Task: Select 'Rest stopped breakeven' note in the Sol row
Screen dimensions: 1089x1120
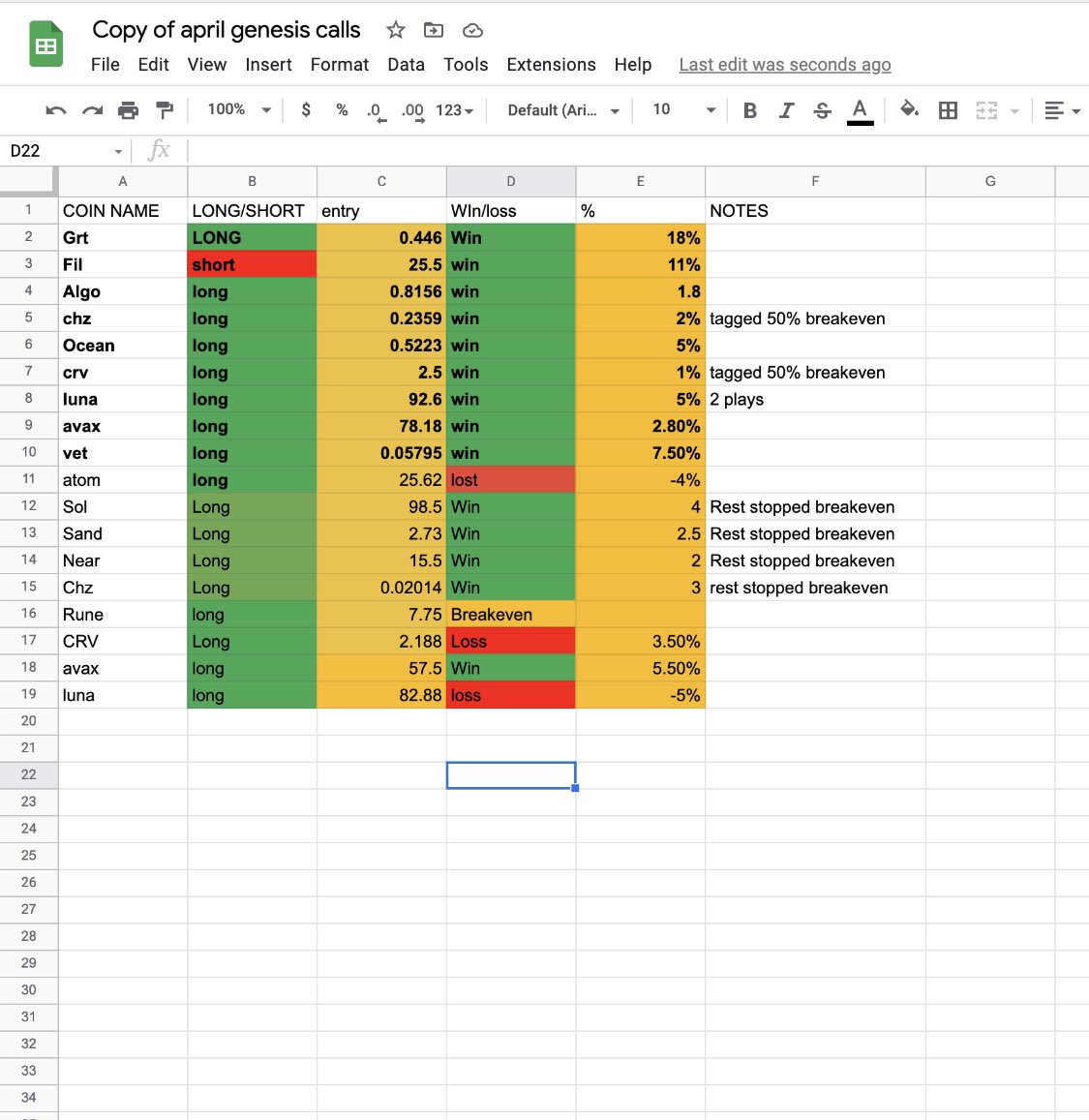Action: [x=815, y=507]
